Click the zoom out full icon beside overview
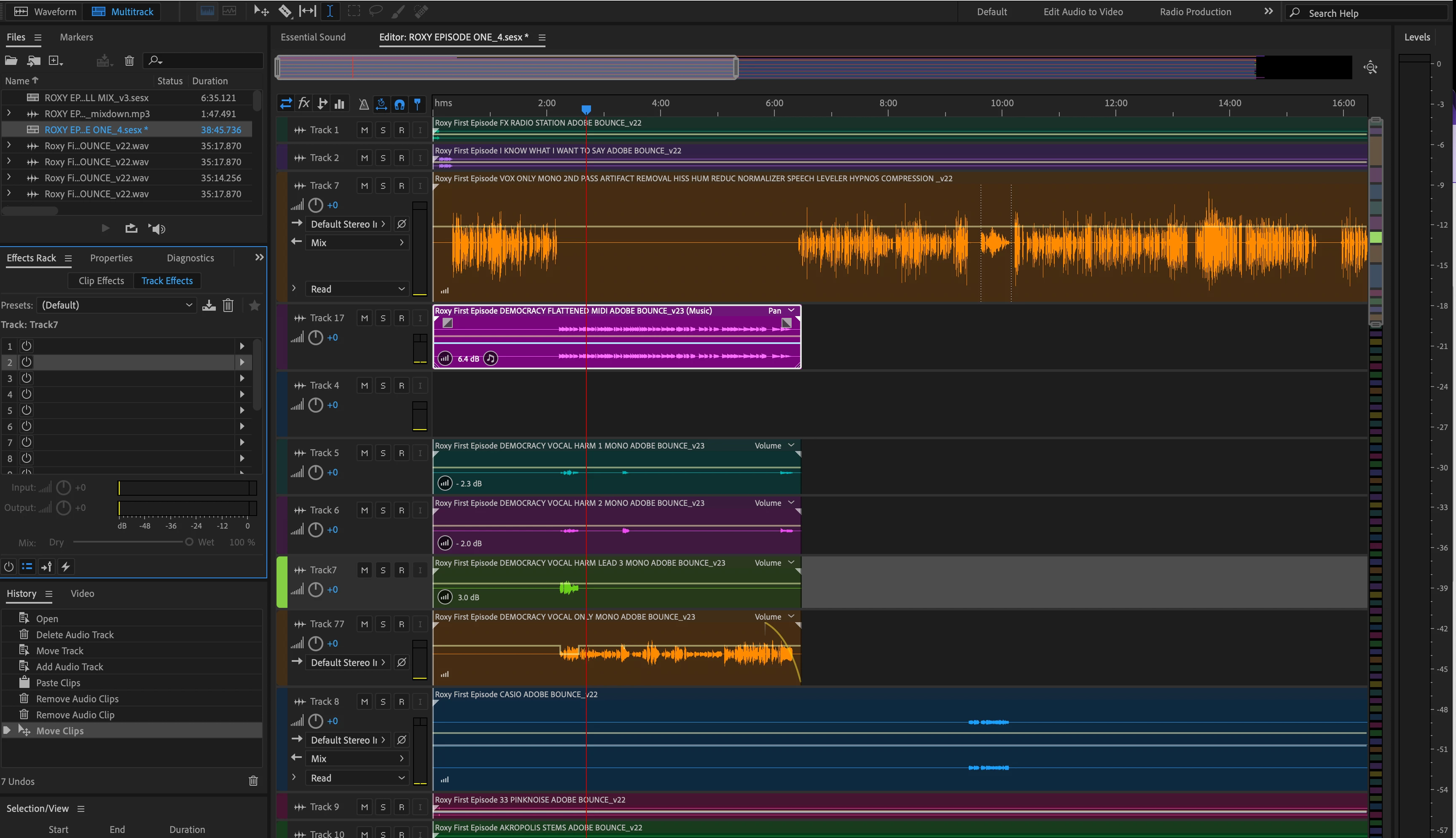The image size is (1456, 838). pos(1370,67)
